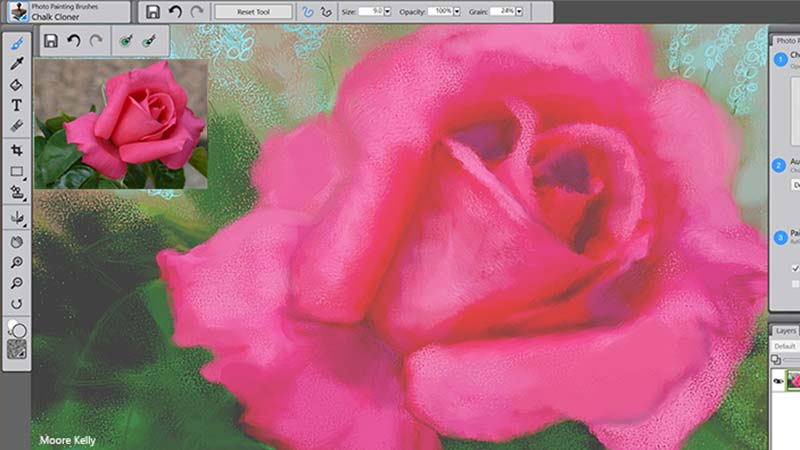The image size is (800, 450).
Task: Toggle visibility eye of the layer
Action: [779, 381]
